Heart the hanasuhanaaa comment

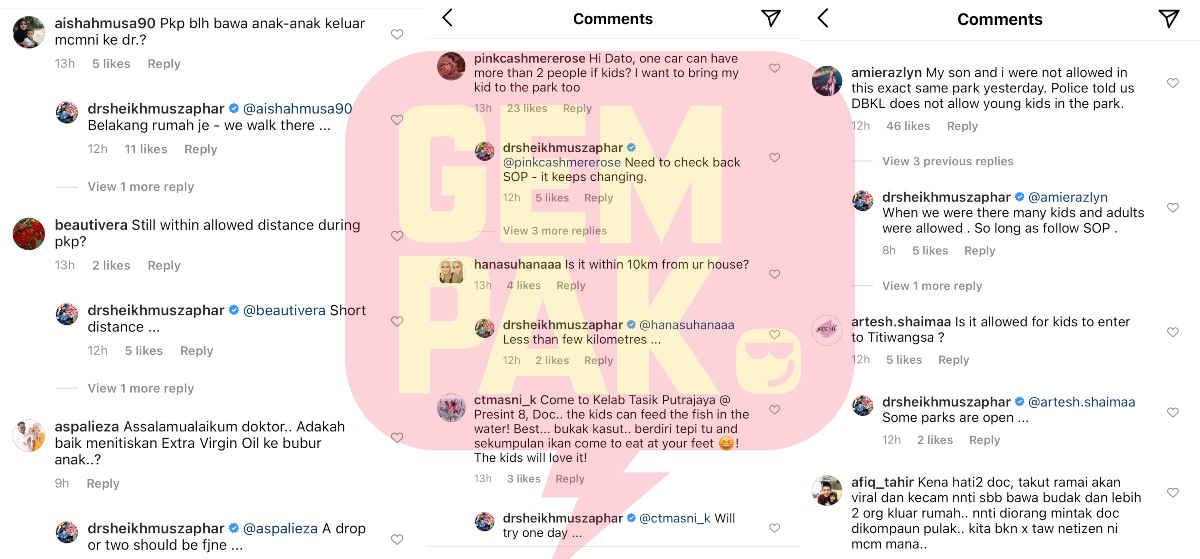(774, 274)
